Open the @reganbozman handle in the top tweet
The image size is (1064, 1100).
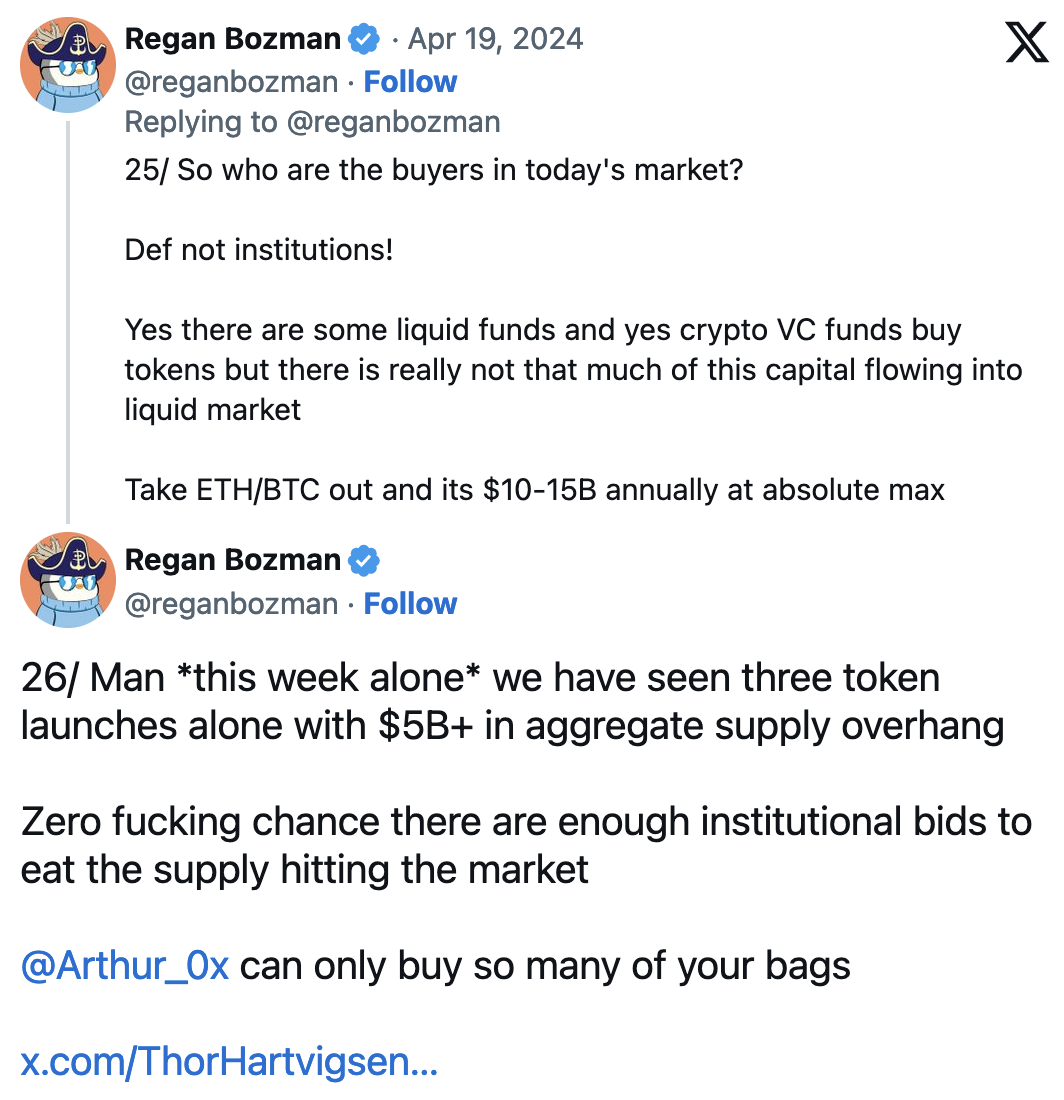[x=231, y=82]
